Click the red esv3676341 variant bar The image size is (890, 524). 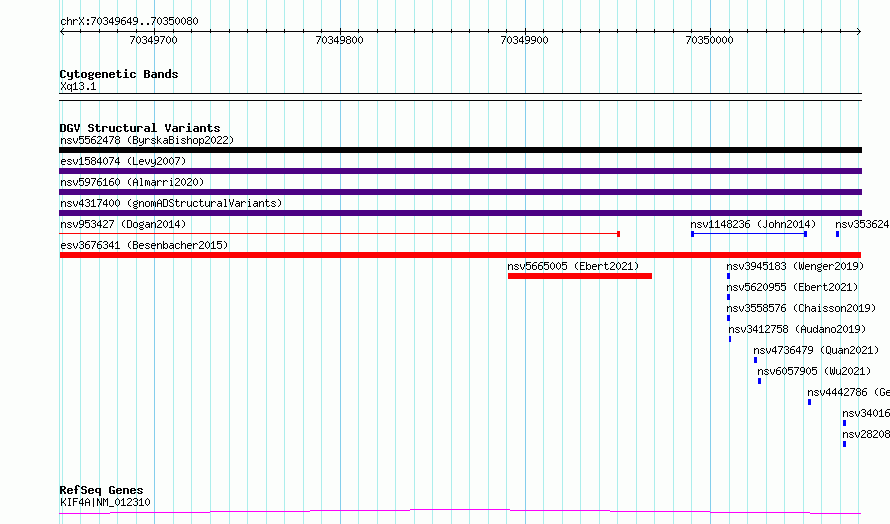pyautogui.click(x=460, y=255)
